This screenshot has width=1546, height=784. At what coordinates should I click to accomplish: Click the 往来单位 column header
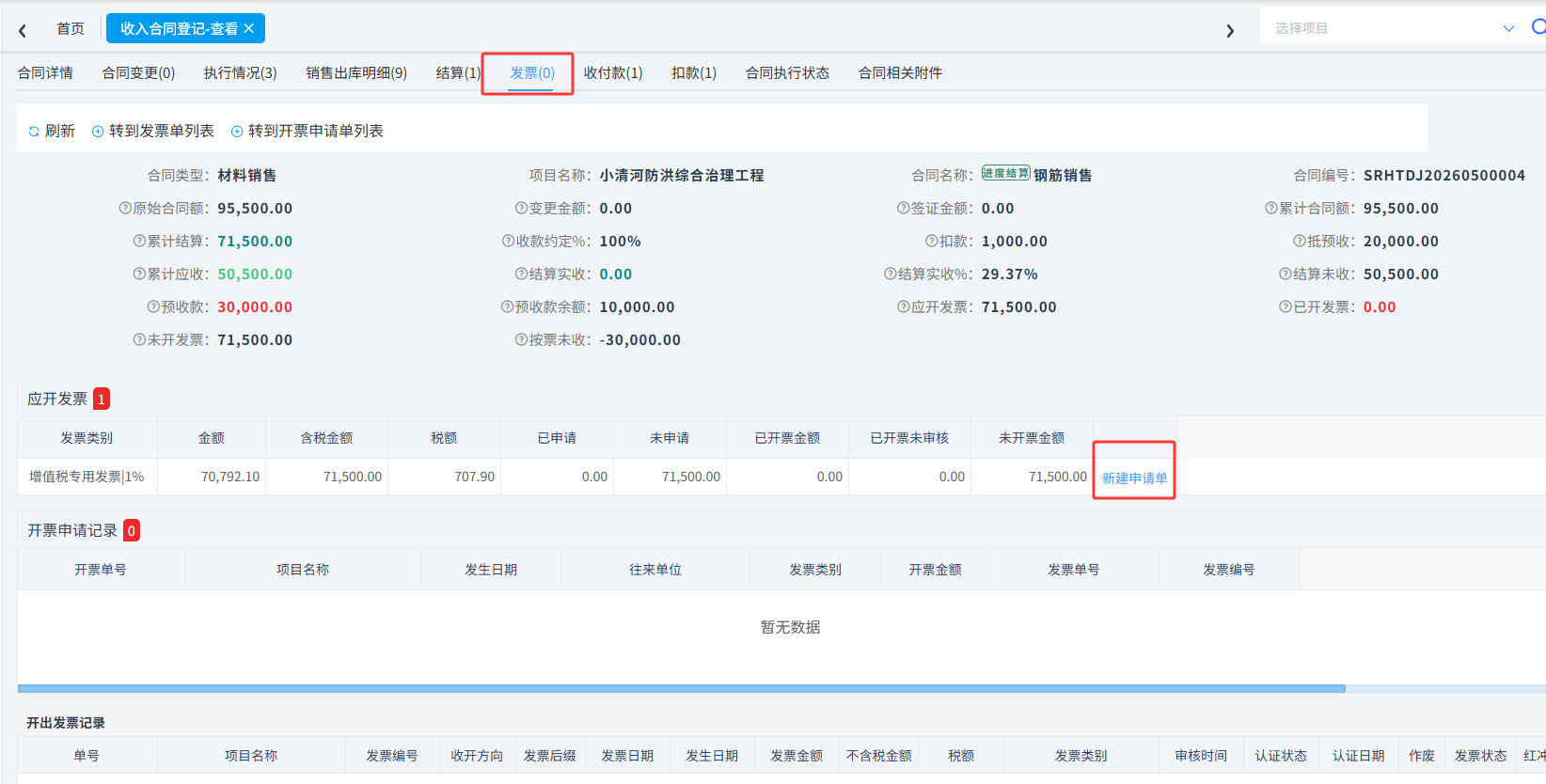click(655, 569)
